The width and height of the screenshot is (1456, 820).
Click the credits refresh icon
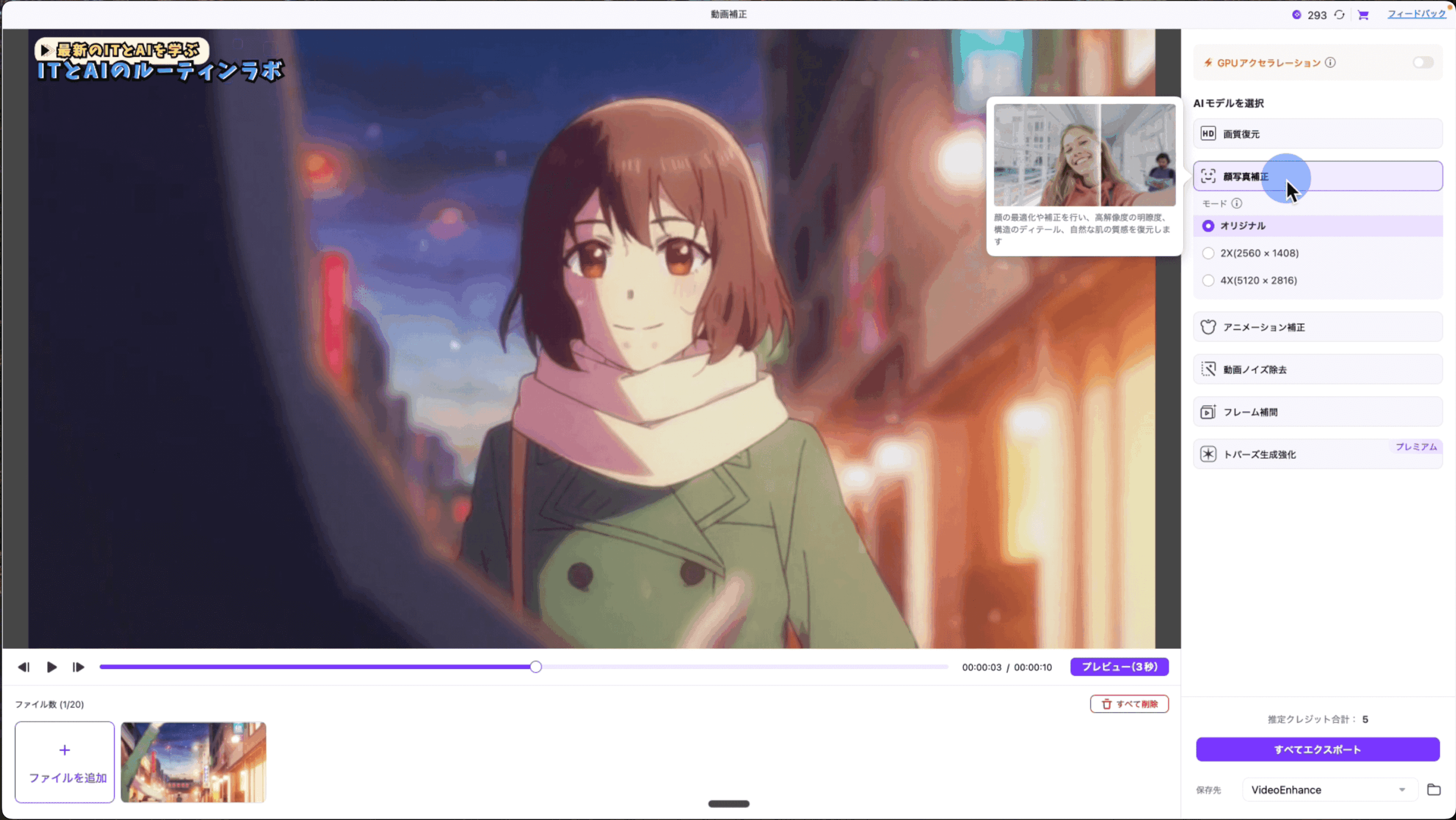tap(1340, 15)
